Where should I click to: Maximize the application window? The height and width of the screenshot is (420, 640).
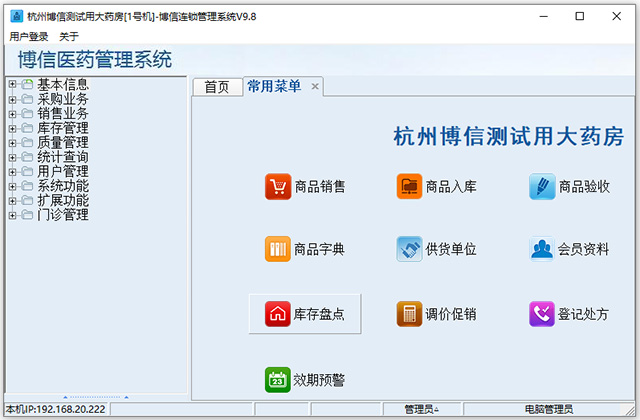point(580,16)
